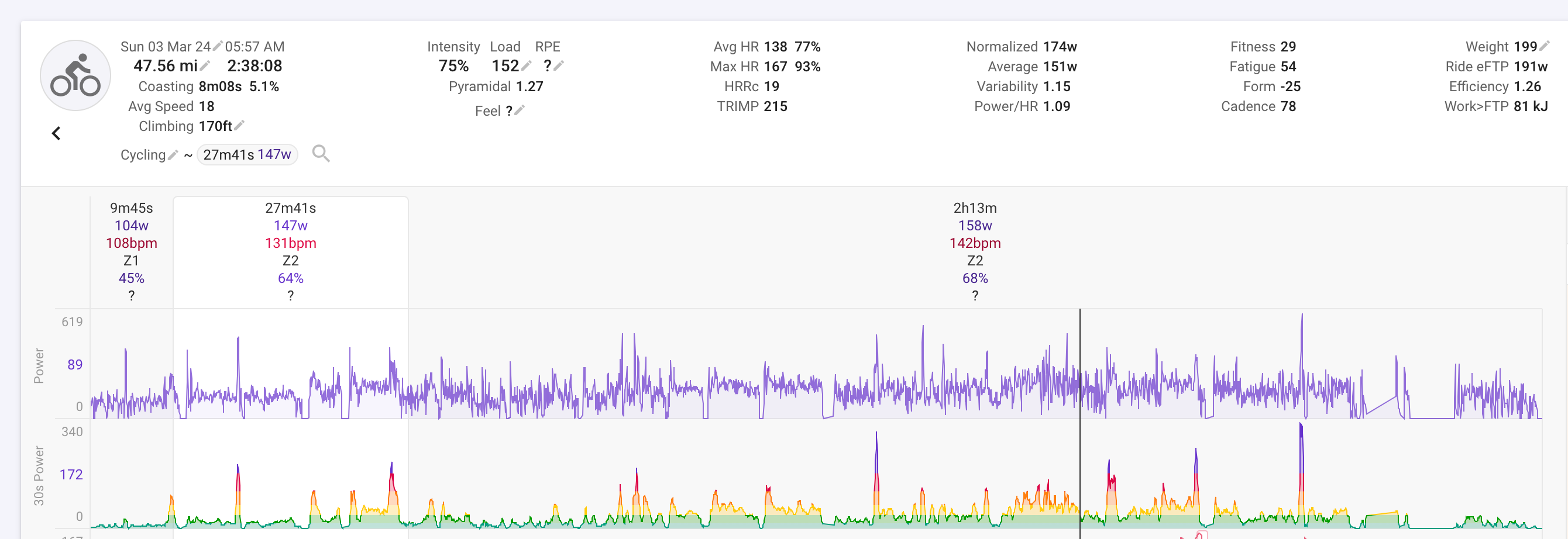This screenshot has height=539, width=1568.
Task: Click the cycling activity type icon
Action: [75, 76]
